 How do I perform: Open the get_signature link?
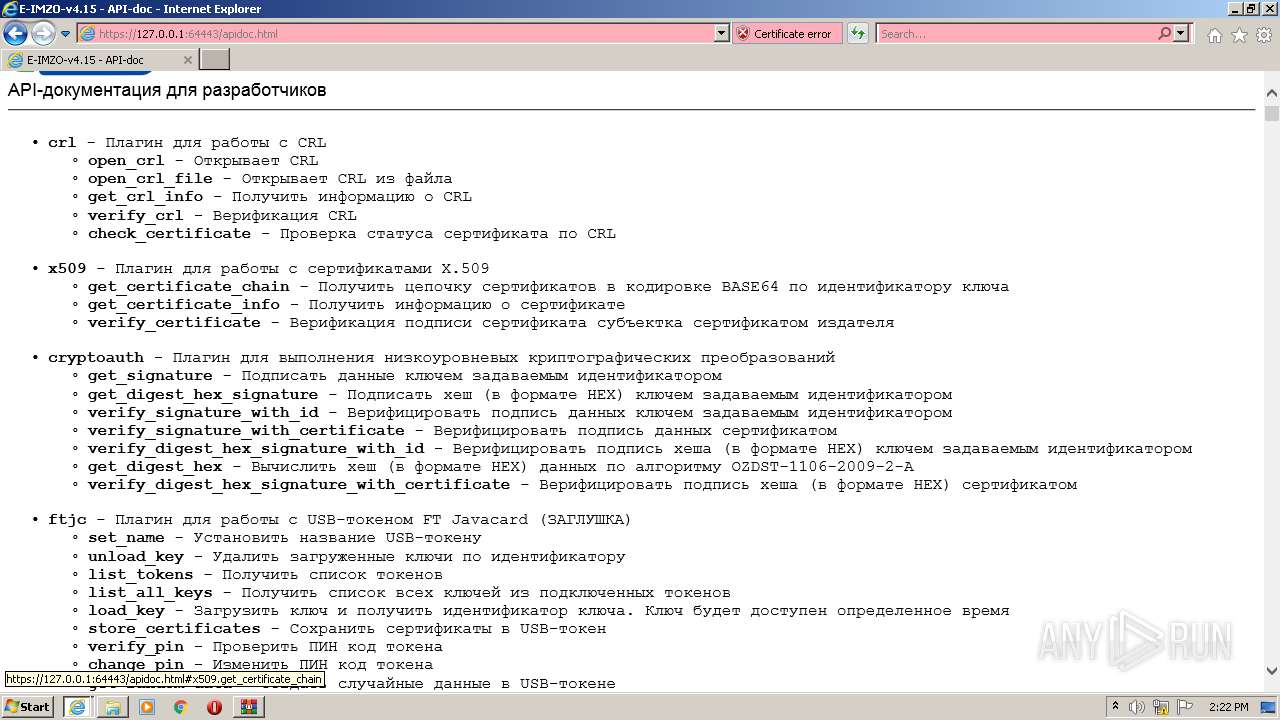(x=150, y=376)
